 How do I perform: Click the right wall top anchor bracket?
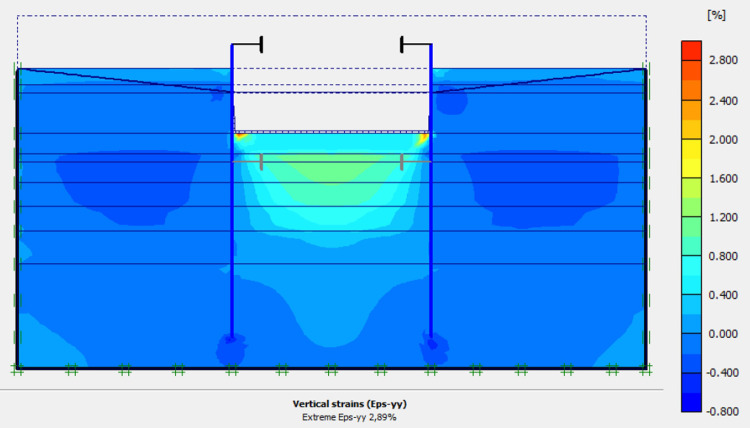click(416, 44)
